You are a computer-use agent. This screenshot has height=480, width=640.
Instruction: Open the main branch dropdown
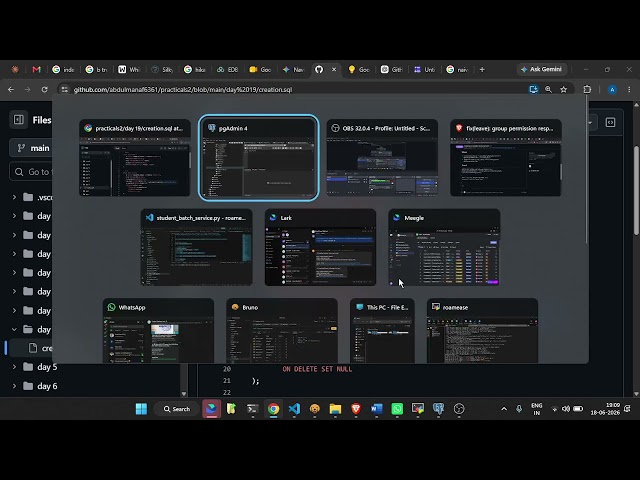(x=32, y=148)
